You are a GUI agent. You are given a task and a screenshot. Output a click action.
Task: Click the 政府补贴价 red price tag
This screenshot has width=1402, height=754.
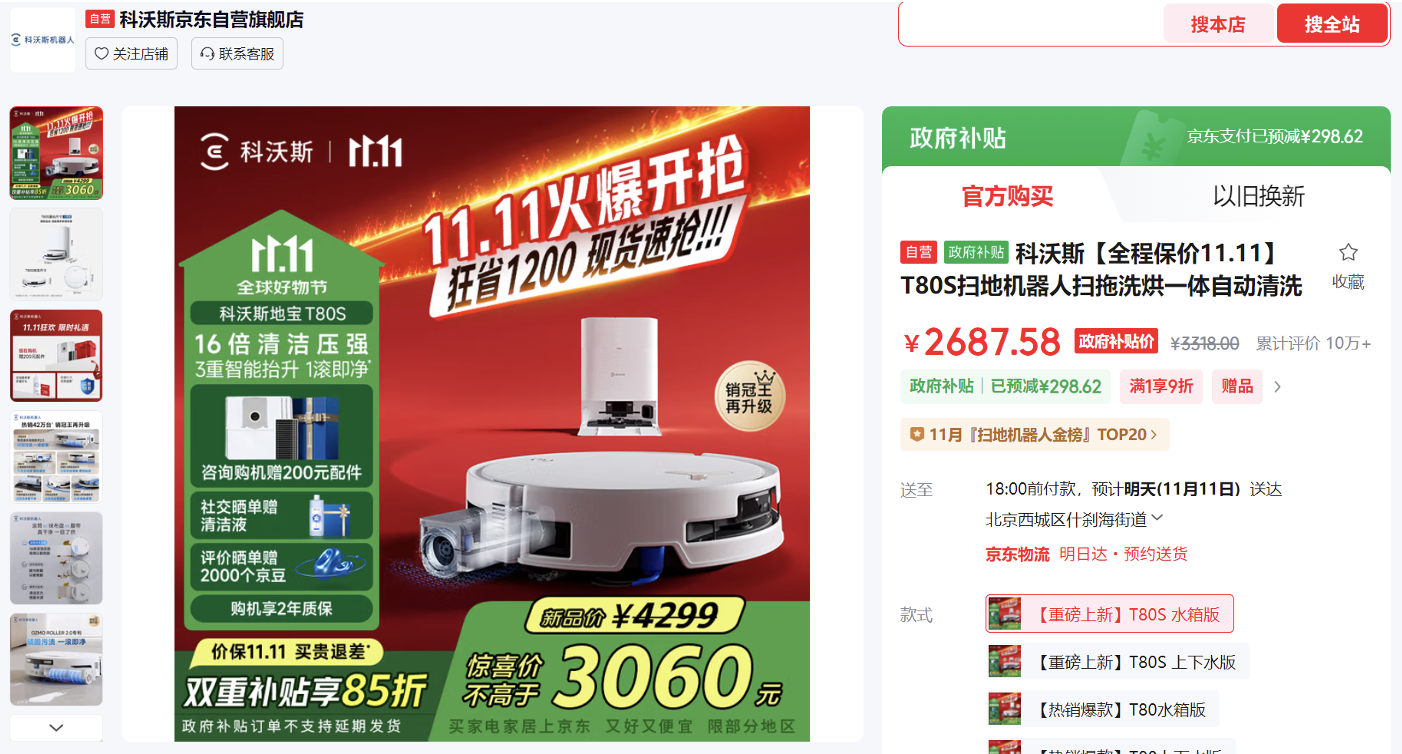click(x=1116, y=341)
